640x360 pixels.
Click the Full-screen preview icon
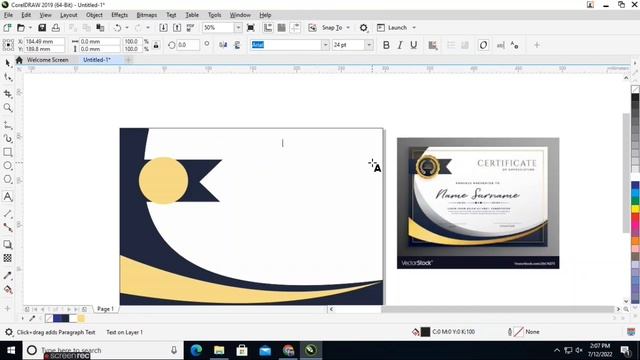pos(251,28)
